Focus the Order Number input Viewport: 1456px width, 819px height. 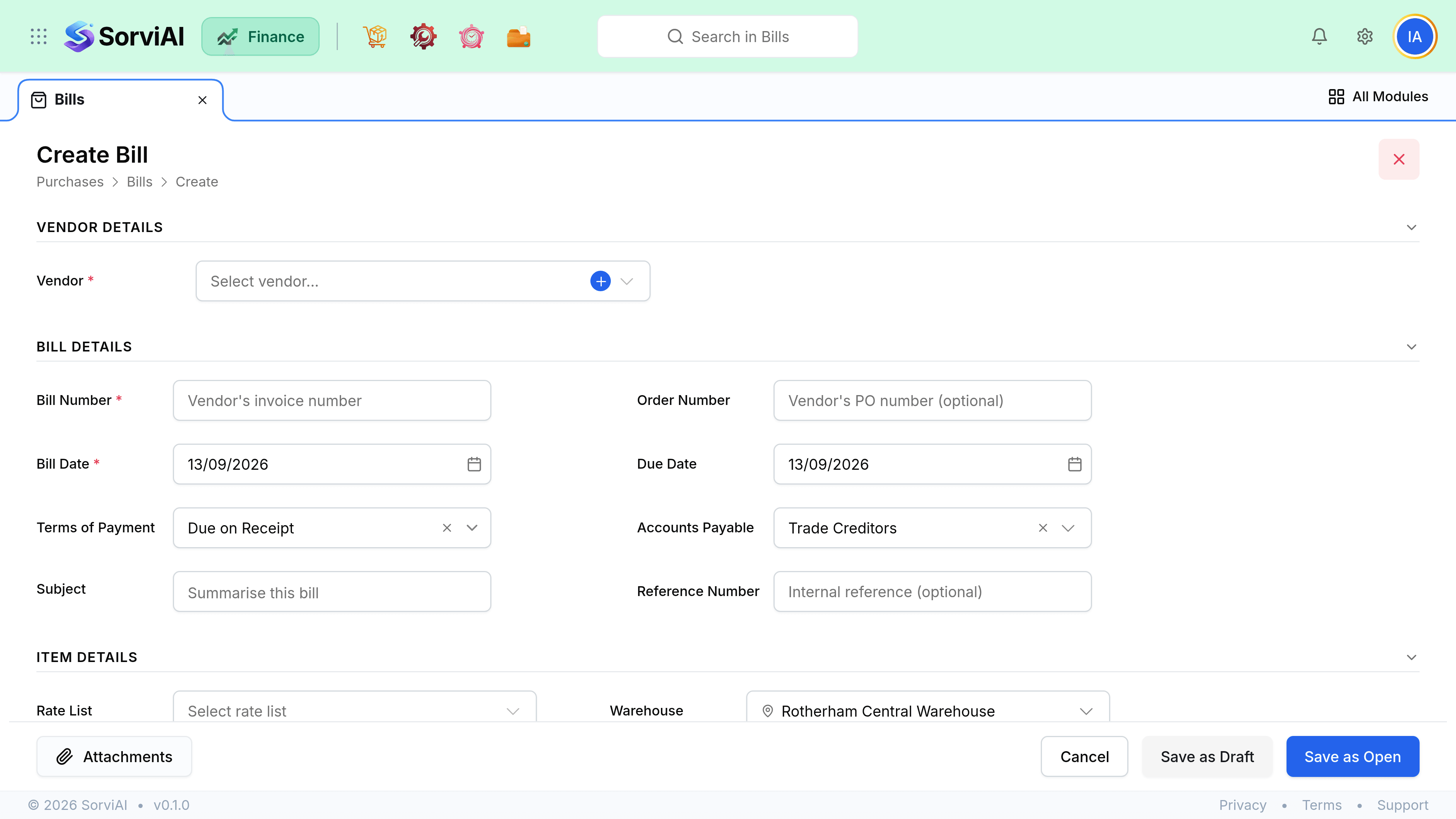(932, 400)
